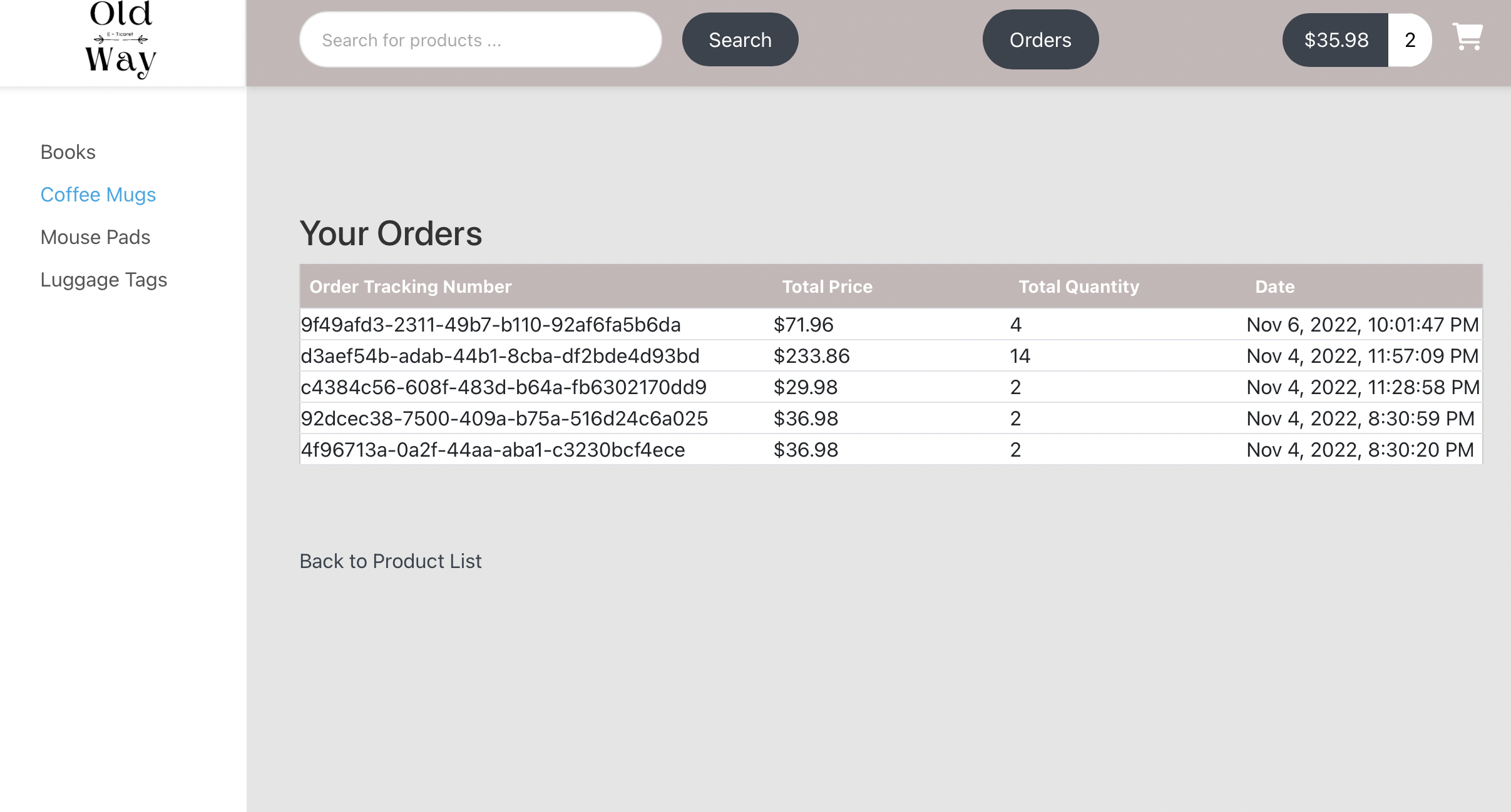Viewport: 1511px width, 812px height.
Task: Open the Mouse Pads category
Action: click(x=95, y=236)
